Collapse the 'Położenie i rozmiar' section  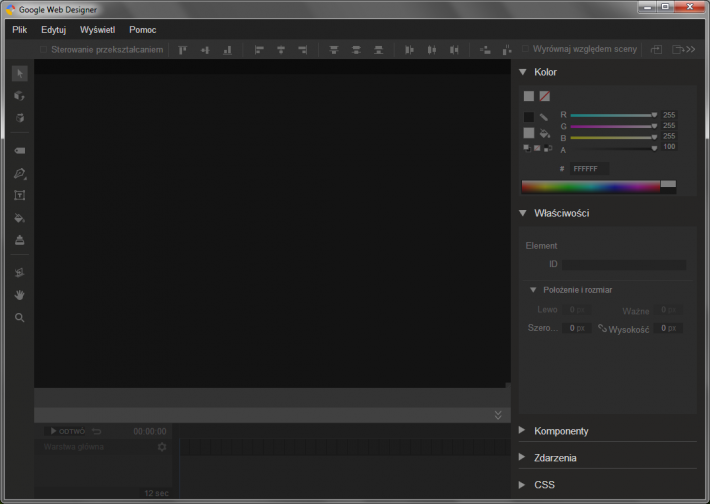tap(533, 290)
